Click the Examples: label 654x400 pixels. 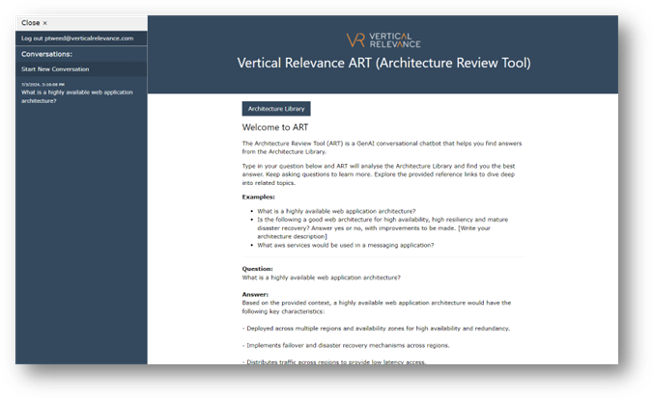[x=258, y=197]
